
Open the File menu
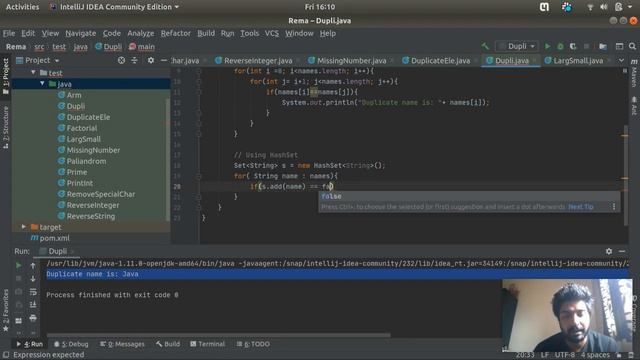[x=9, y=33]
